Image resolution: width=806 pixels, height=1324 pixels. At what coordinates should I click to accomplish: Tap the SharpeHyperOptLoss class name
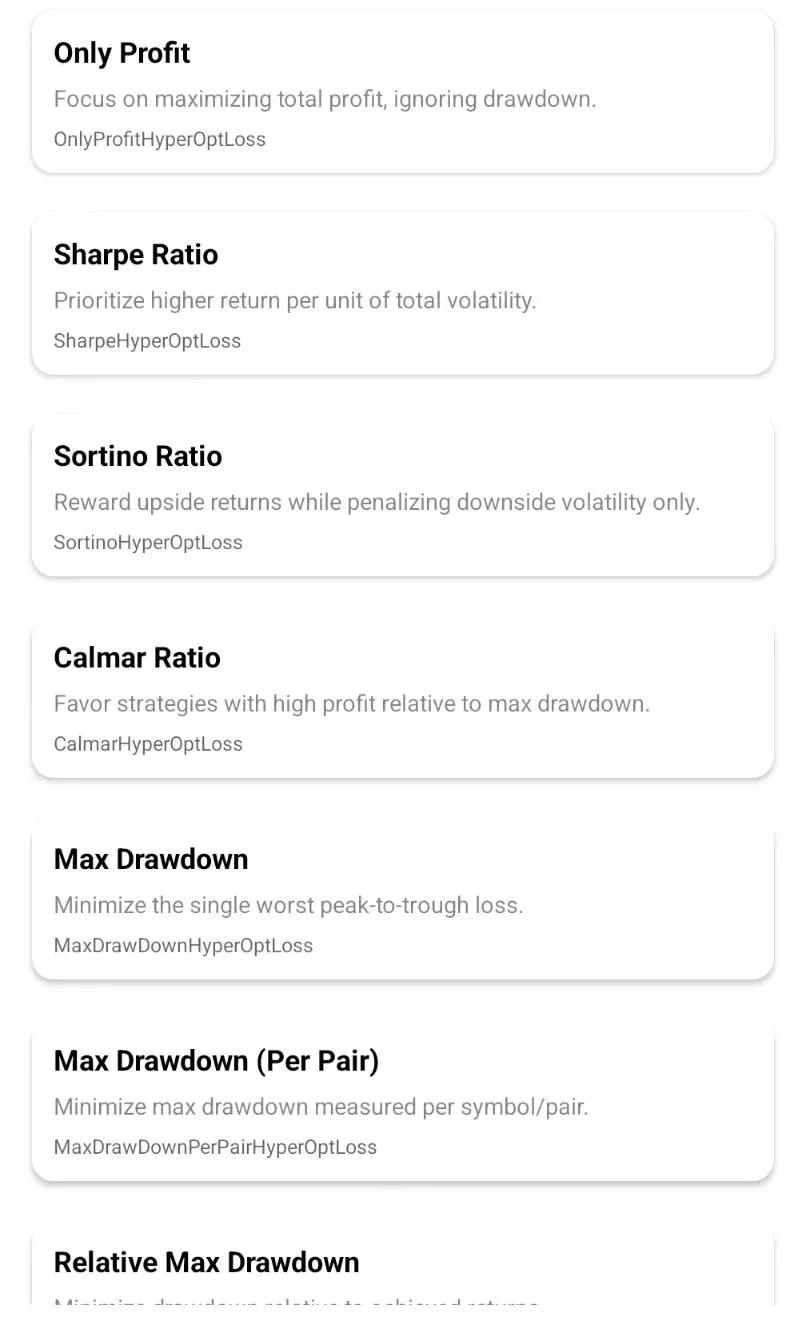147,341
